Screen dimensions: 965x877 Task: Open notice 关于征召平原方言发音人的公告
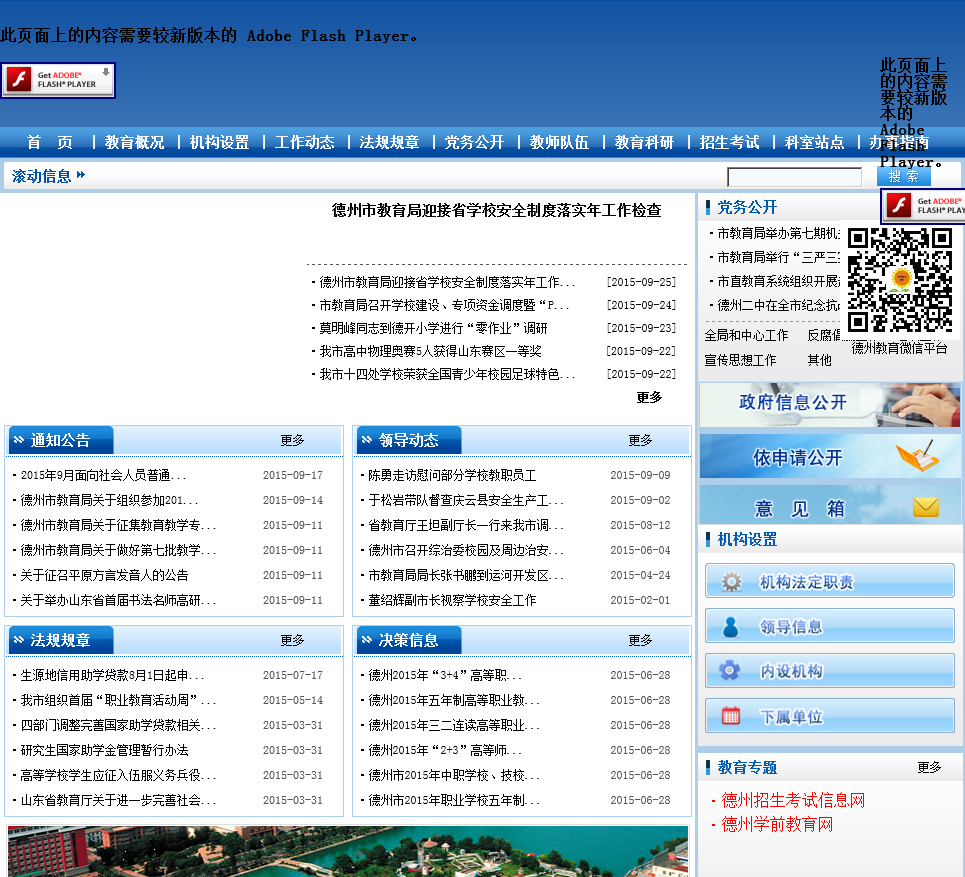tap(104, 575)
